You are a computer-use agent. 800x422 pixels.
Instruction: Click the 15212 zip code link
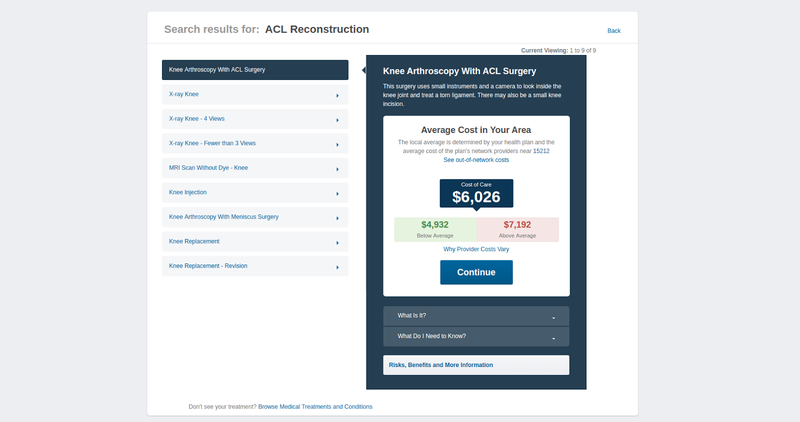point(541,151)
